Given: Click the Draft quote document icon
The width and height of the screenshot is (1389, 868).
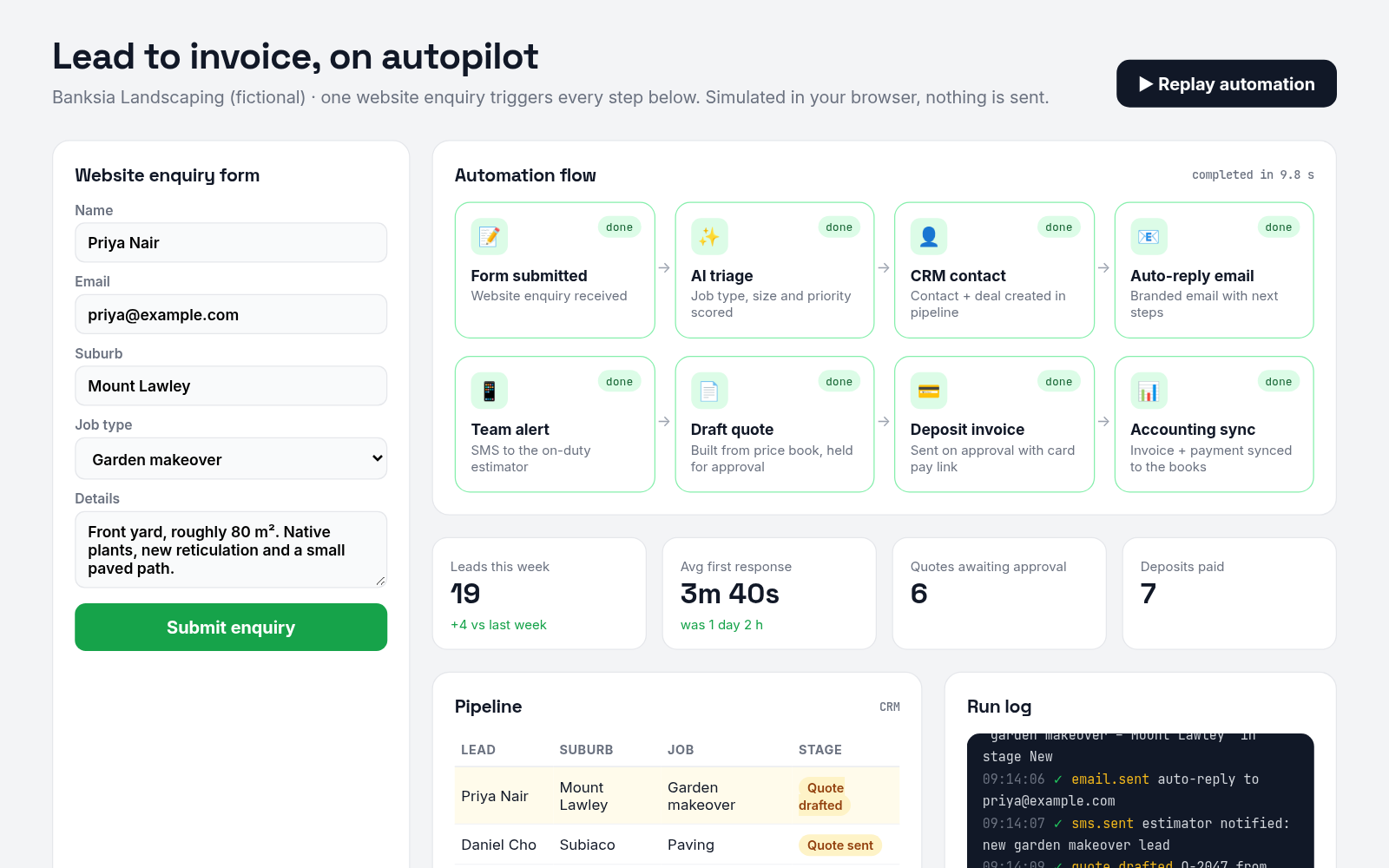Looking at the screenshot, I should 709,391.
